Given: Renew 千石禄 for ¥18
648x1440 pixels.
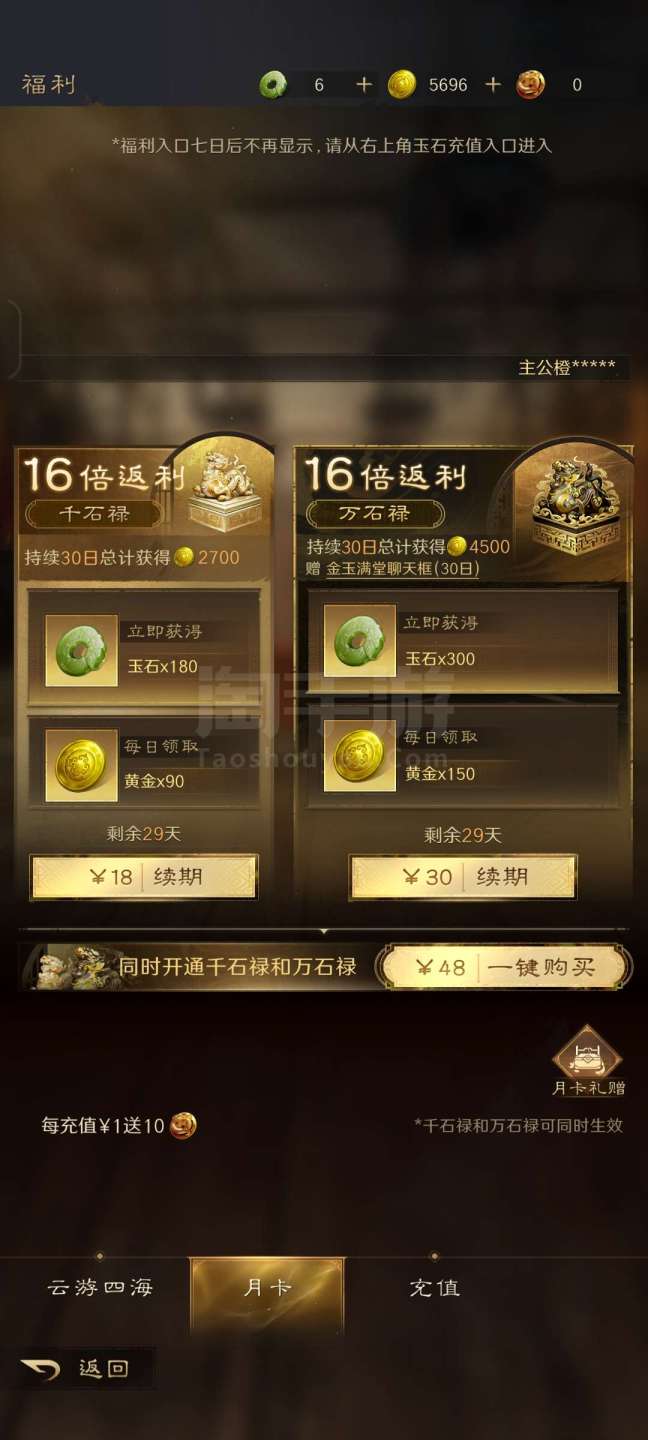Looking at the screenshot, I should click(x=144, y=877).
